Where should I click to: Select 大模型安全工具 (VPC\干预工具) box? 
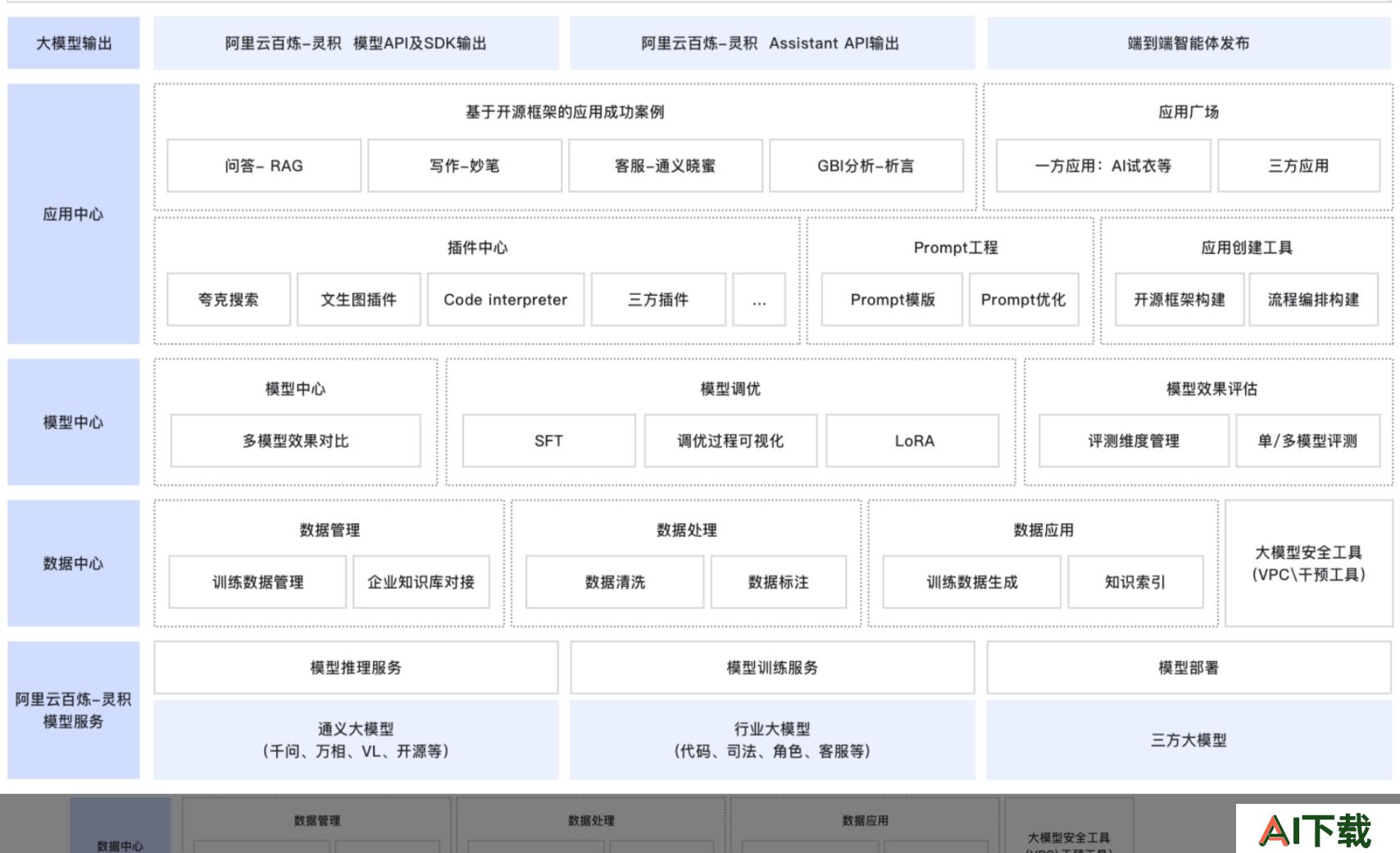pyautogui.click(x=1309, y=564)
